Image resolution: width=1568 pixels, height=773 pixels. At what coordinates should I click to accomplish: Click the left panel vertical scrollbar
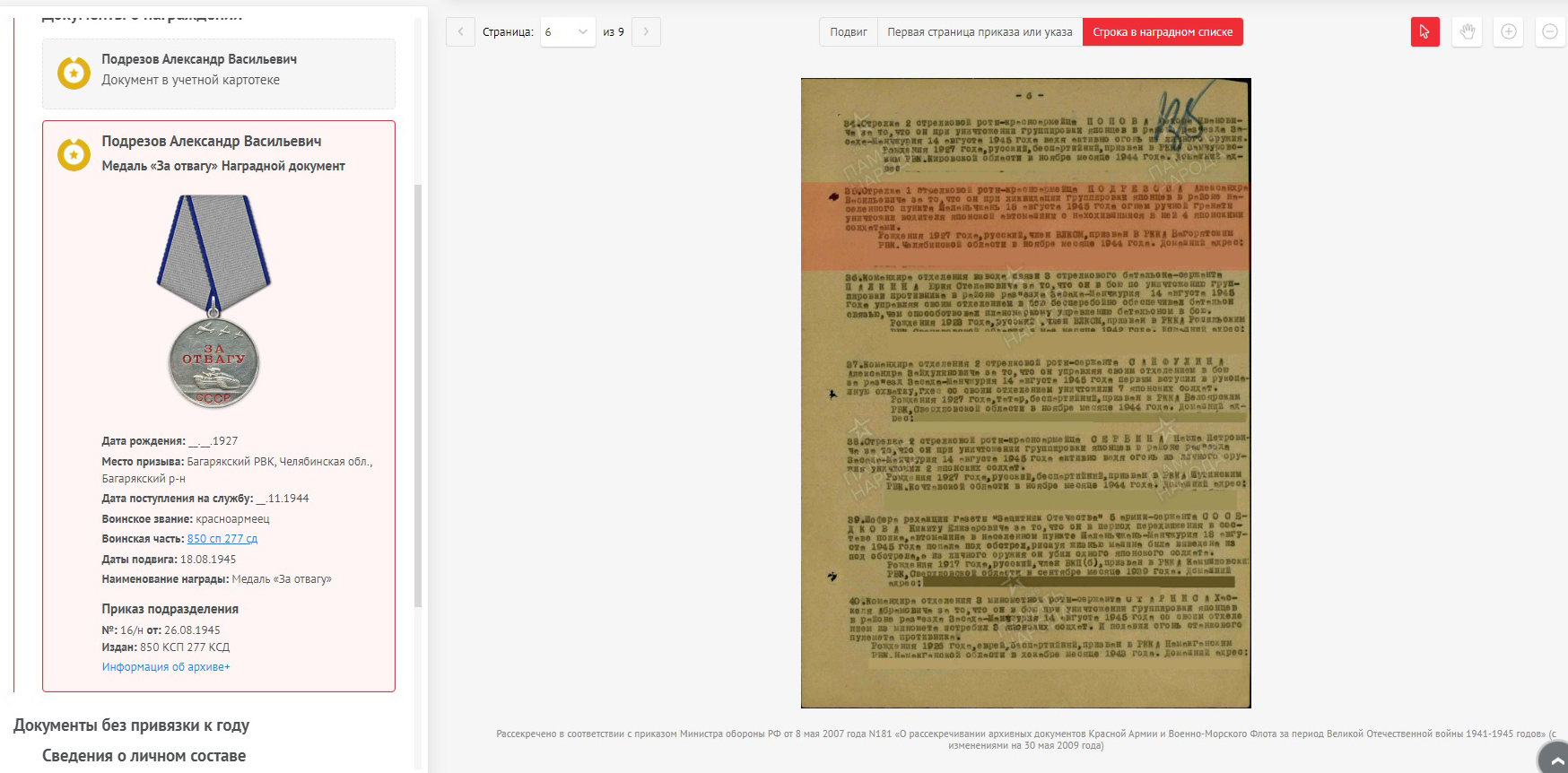coord(418,395)
